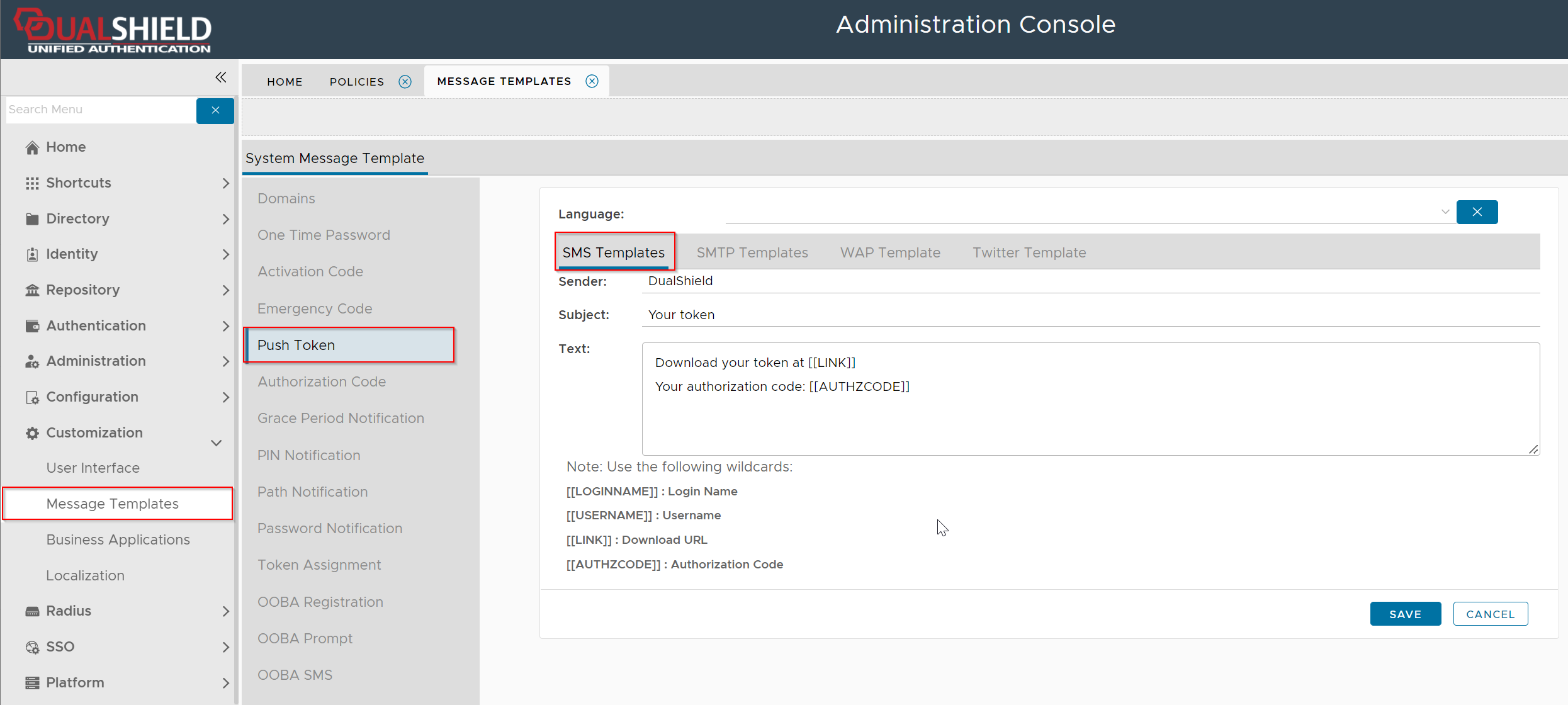Click the Radius sidebar icon
Screen dimensions: 1568x705
coord(32,611)
